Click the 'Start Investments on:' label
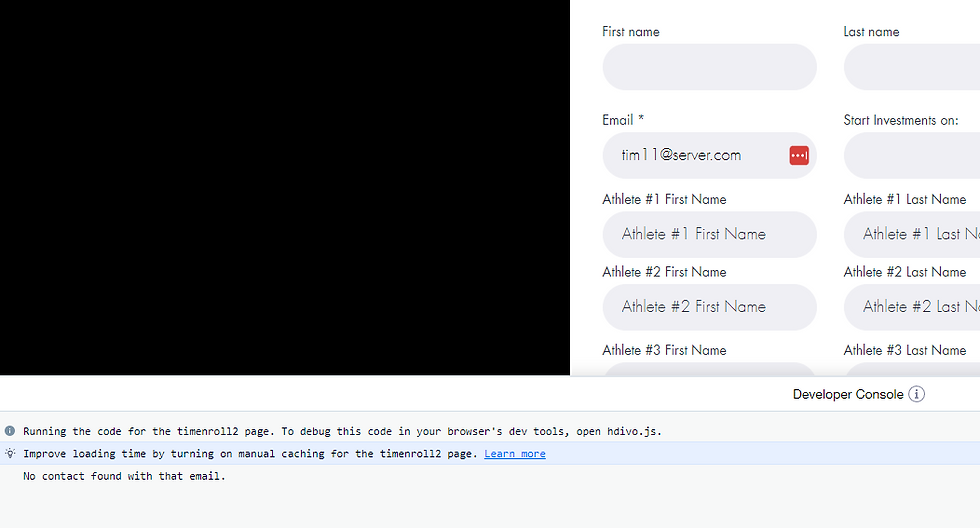The image size is (980, 528). [901, 120]
